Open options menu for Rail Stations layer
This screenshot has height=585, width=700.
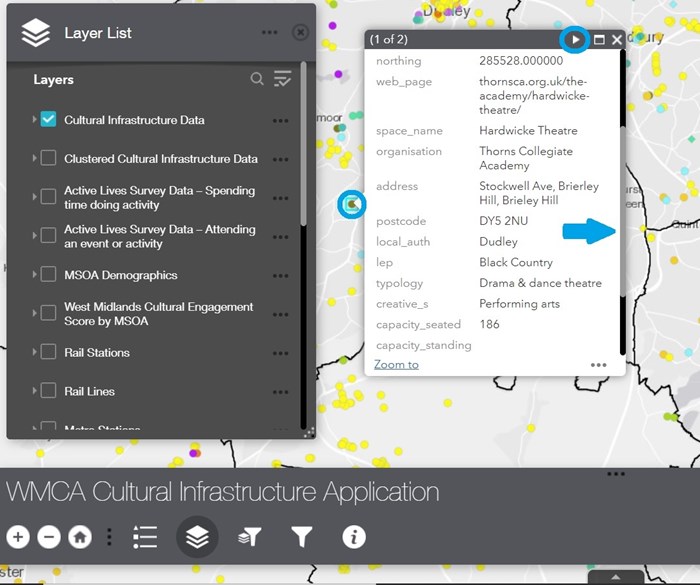pos(280,353)
